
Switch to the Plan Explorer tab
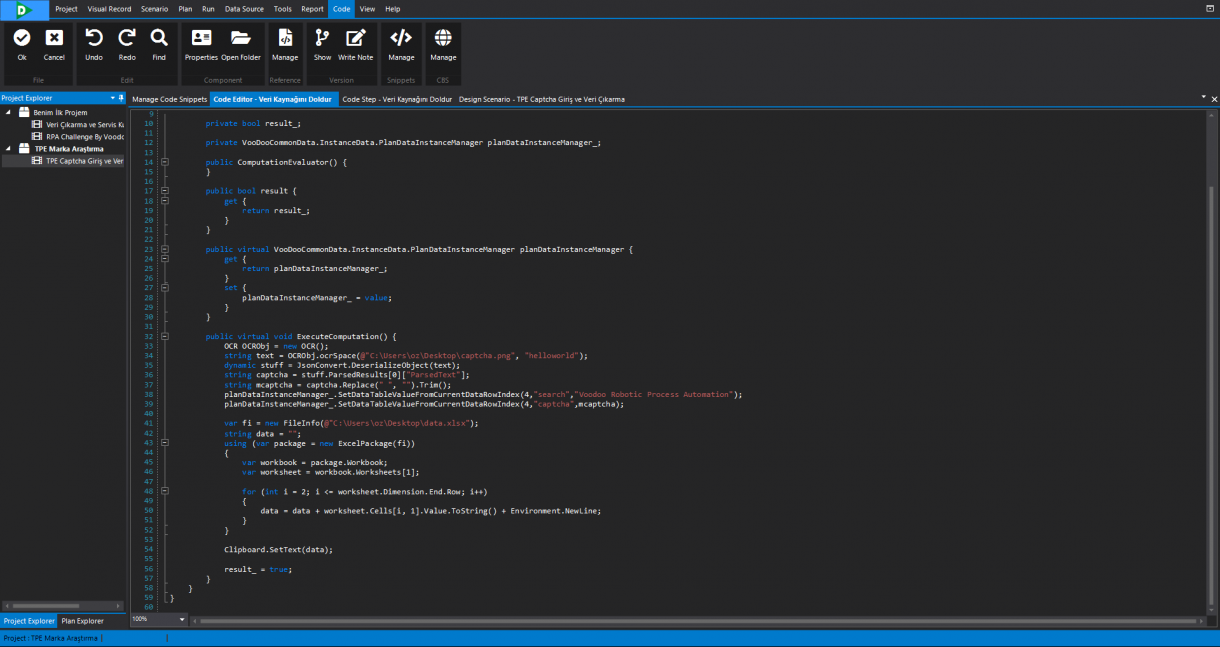click(82, 621)
